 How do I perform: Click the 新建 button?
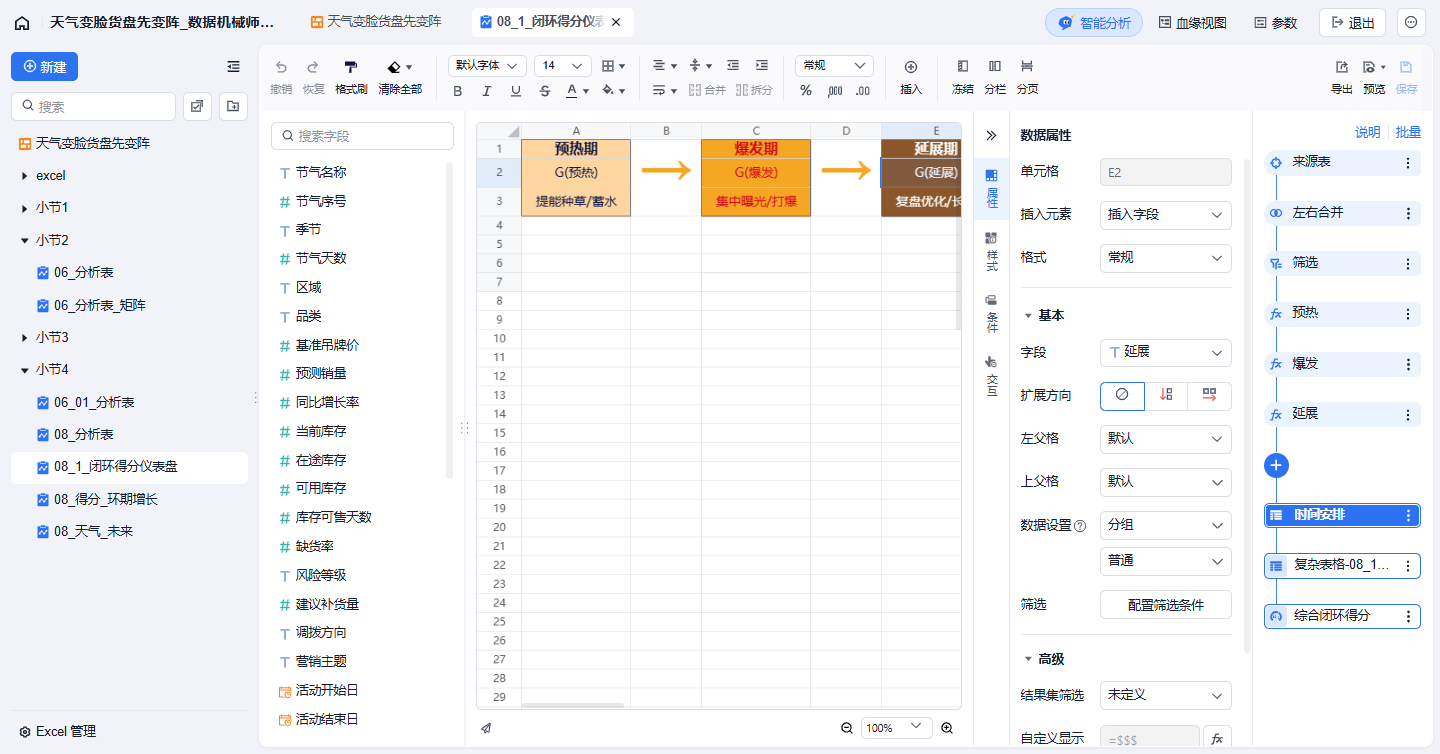coord(44,67)
